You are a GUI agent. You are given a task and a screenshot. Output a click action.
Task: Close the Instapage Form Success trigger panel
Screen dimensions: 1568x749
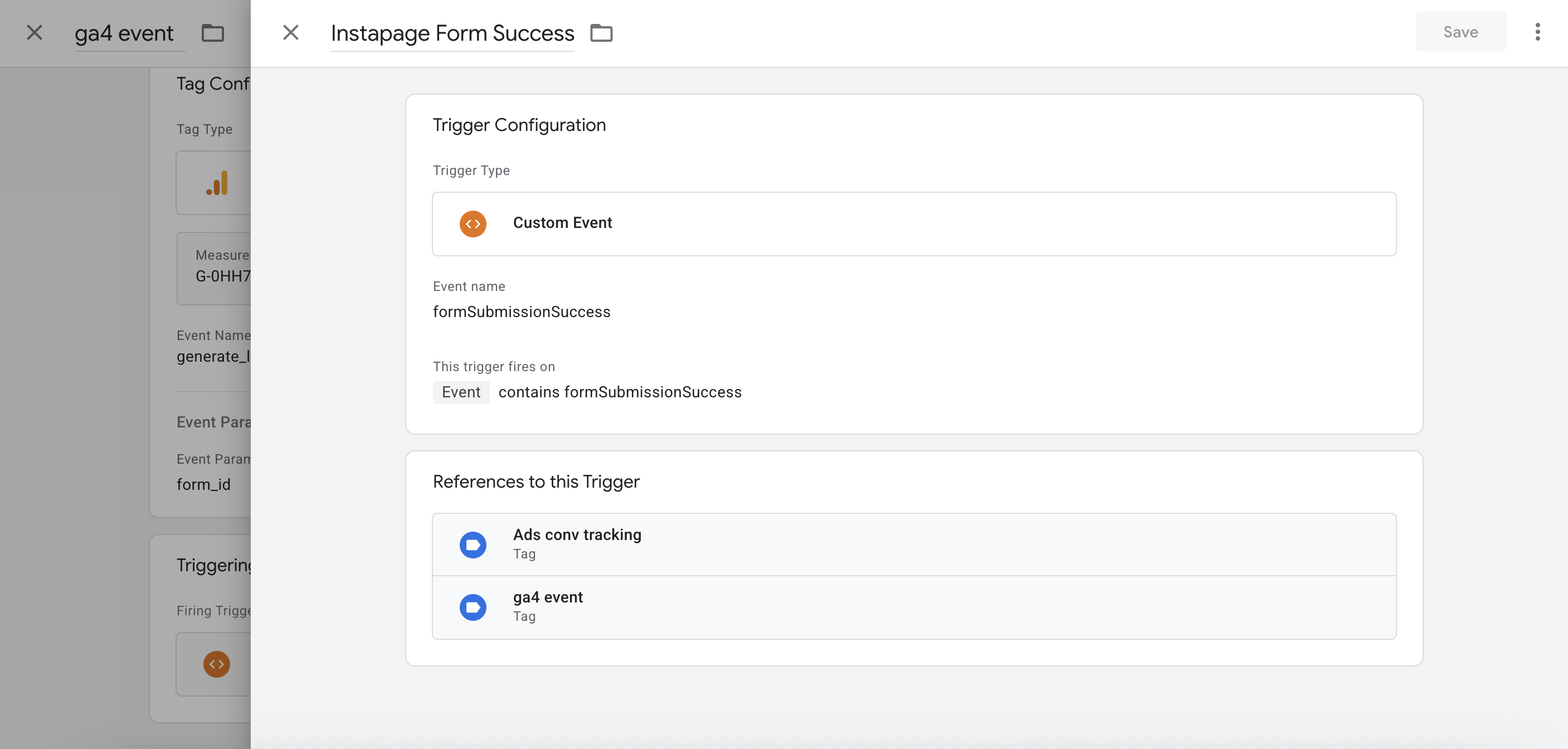pyautogui.click(x=290, y=32)
